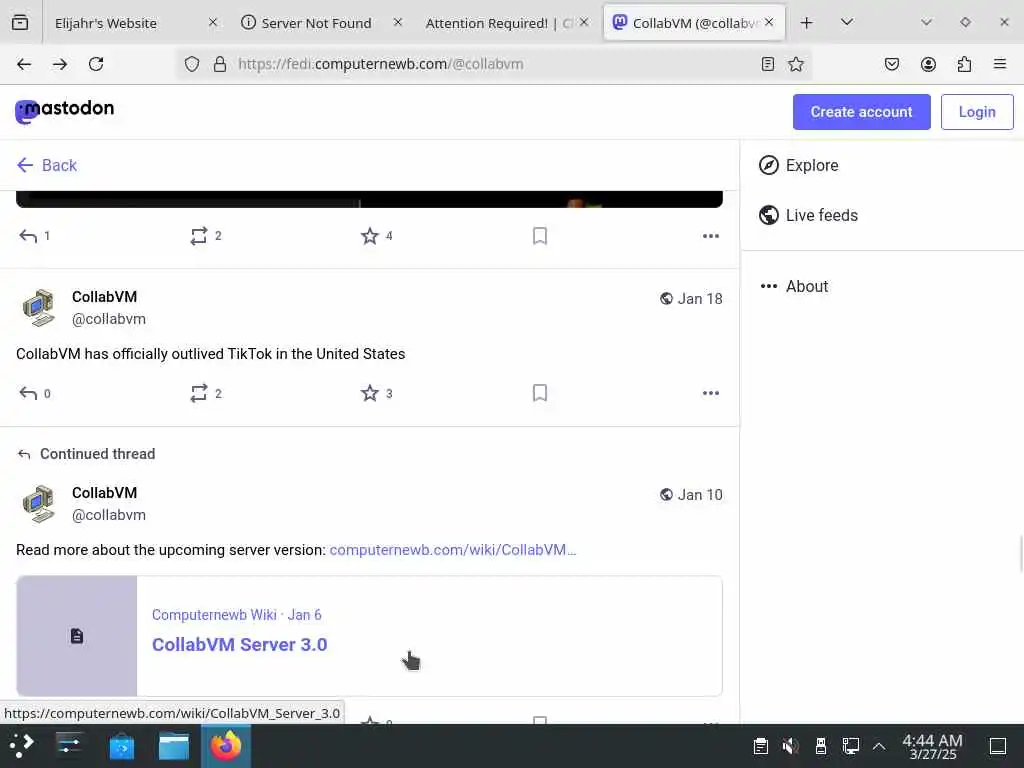Reload the page with the refresh icon
1024x768 pixels.
pyautogui.click(x=96, y=64)
